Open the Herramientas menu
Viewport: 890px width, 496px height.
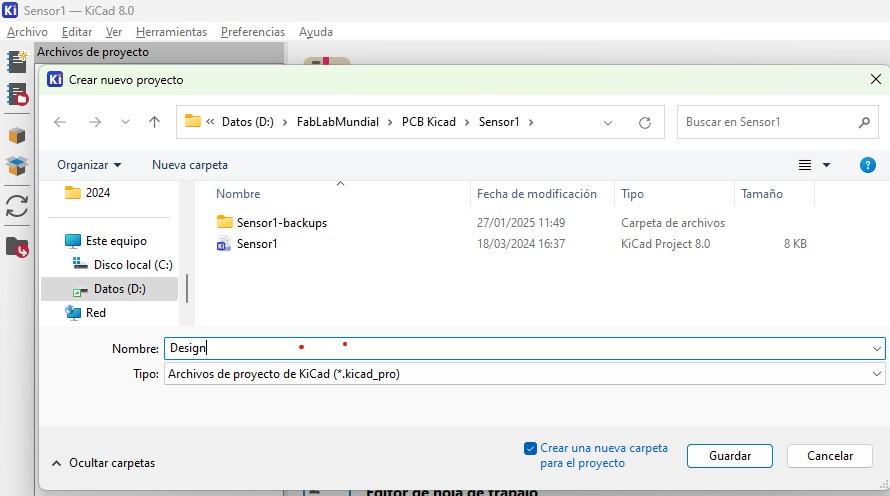pos(171,32)
